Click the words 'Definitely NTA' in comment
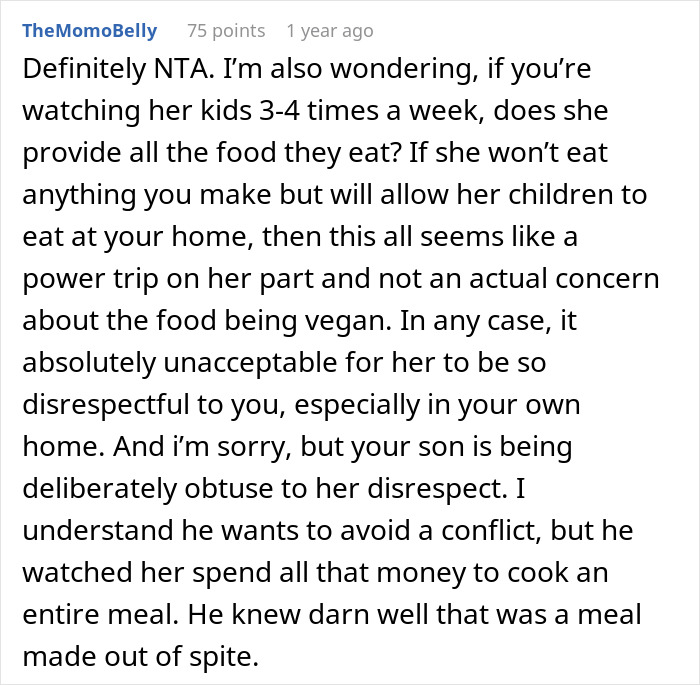Image resolution: width=700 pixels, height=685 pixels. tap(109, 73)
